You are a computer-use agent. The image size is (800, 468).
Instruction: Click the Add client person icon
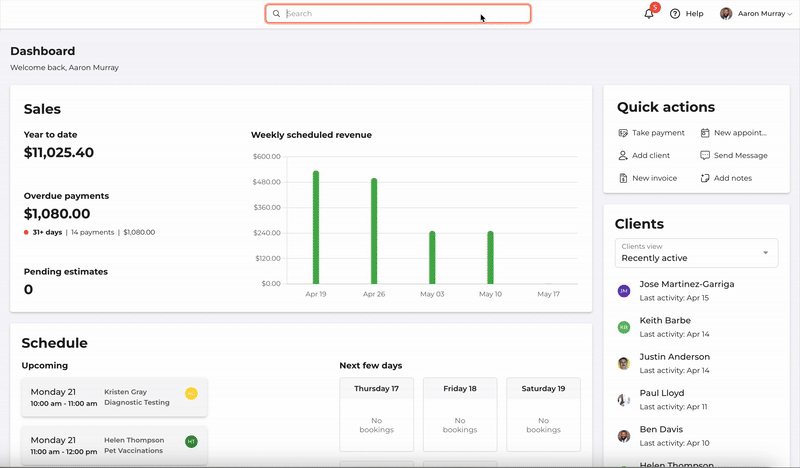[623, 156]
